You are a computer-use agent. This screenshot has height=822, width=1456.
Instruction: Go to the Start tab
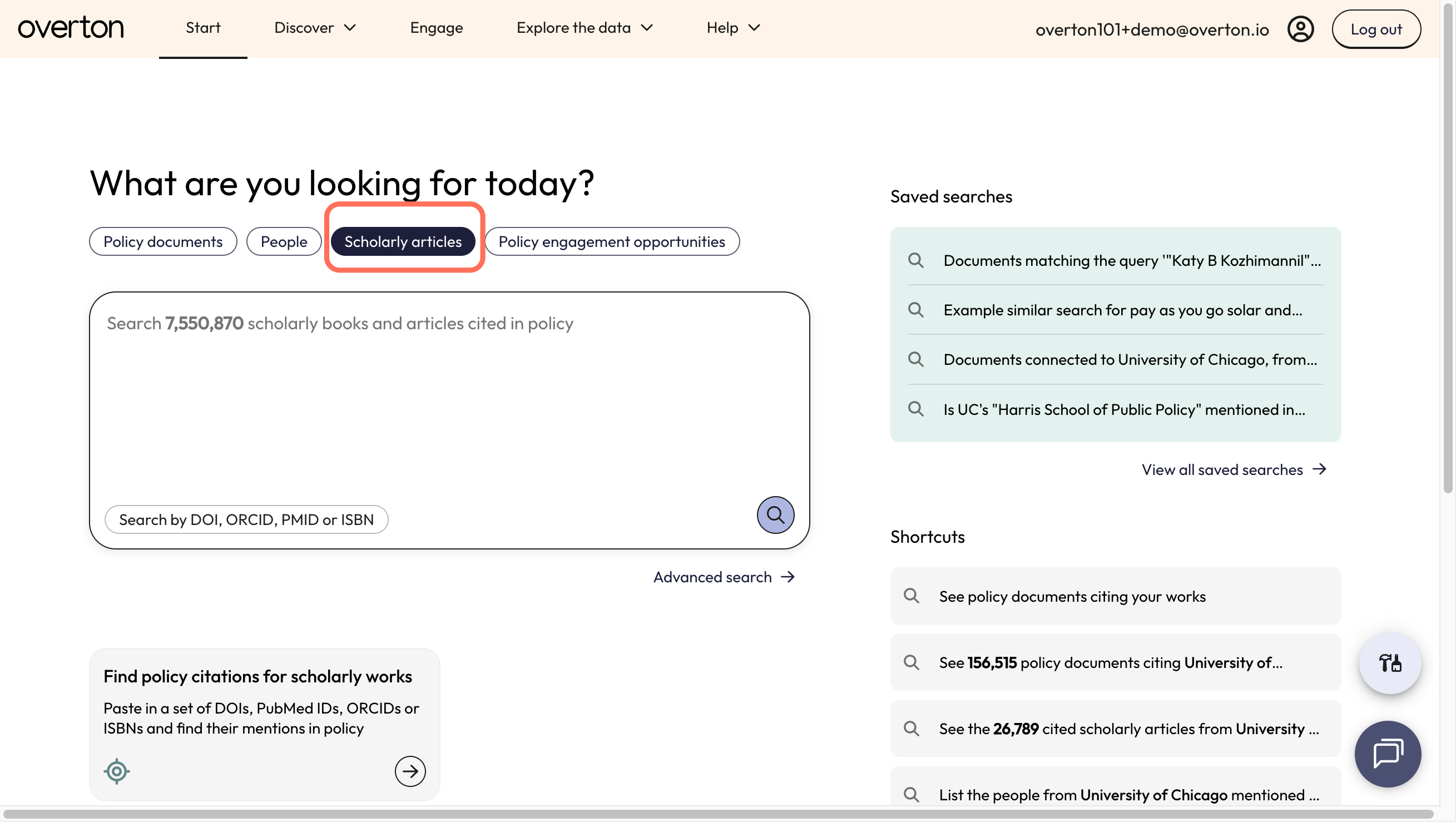pos(203,28)
